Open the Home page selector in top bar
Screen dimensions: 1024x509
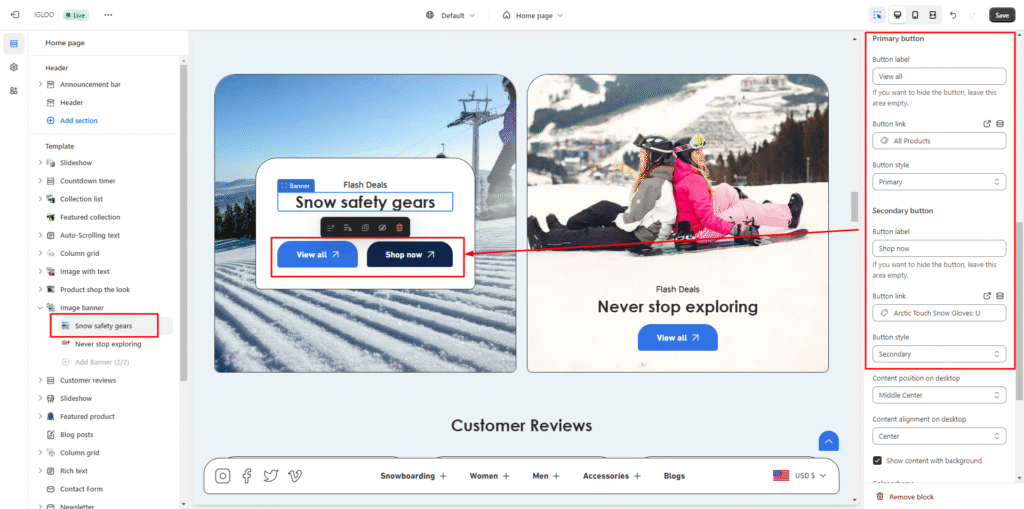532,15
